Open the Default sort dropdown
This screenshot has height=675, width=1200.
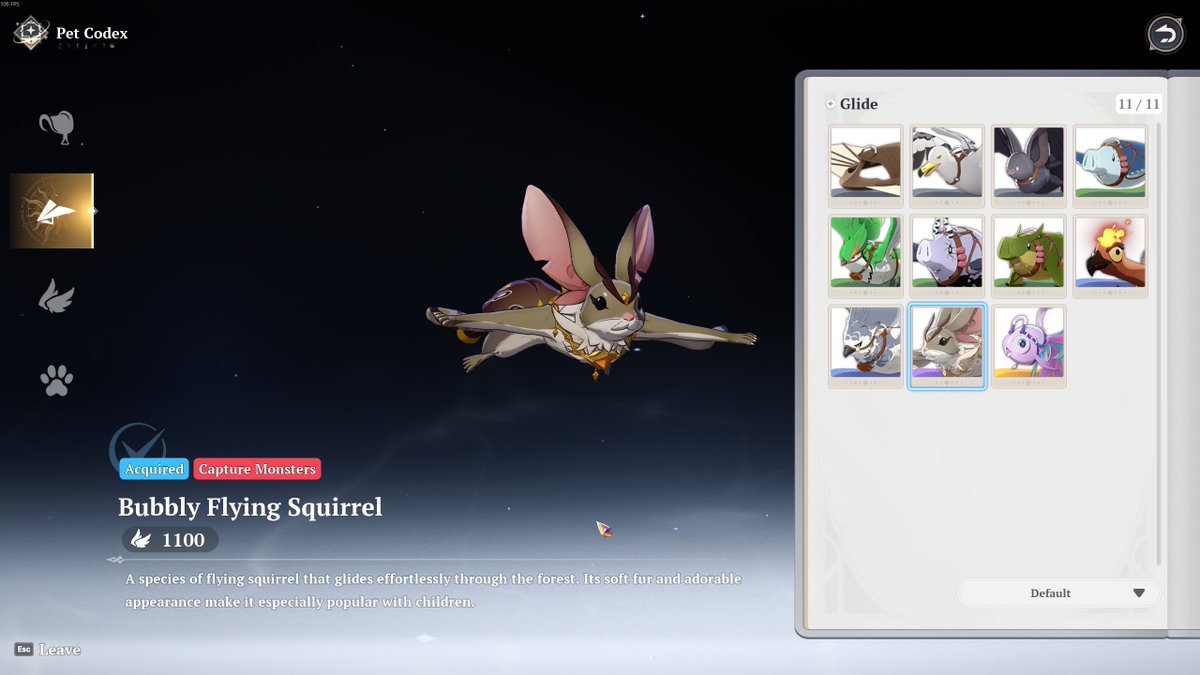click(1059, 593)
